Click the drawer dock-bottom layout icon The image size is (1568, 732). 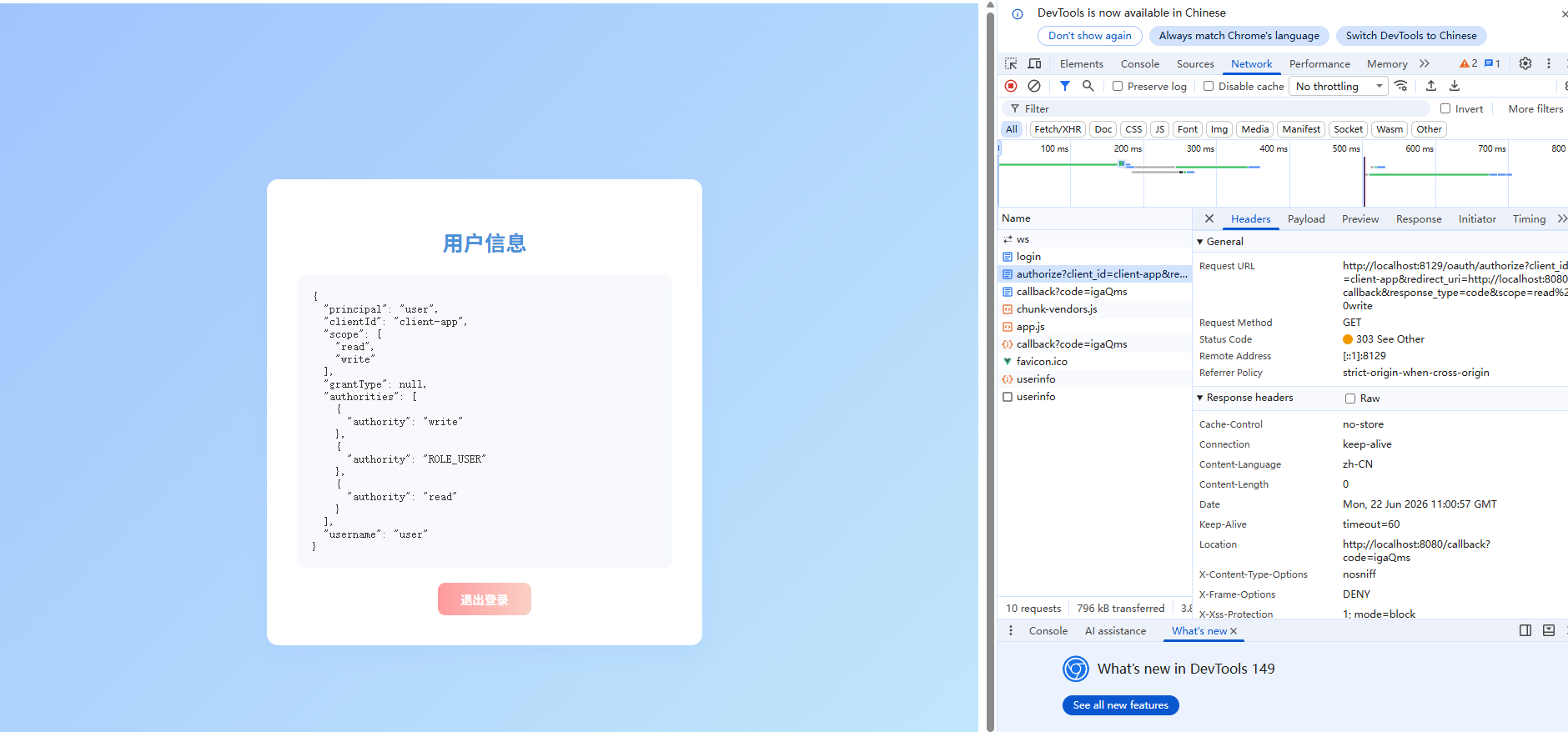(1549, 631)
